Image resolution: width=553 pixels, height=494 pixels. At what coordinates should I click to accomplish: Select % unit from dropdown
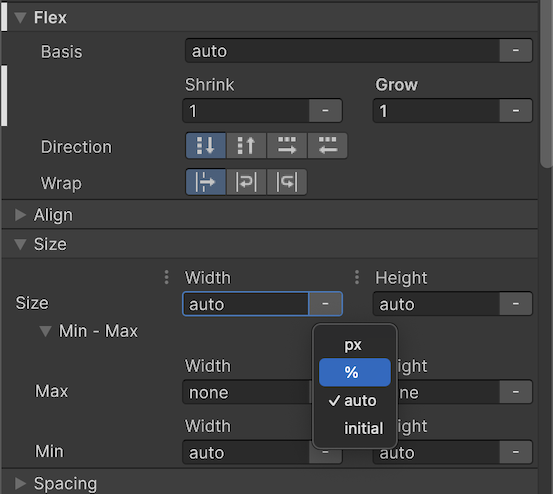[x=355, y=372]
